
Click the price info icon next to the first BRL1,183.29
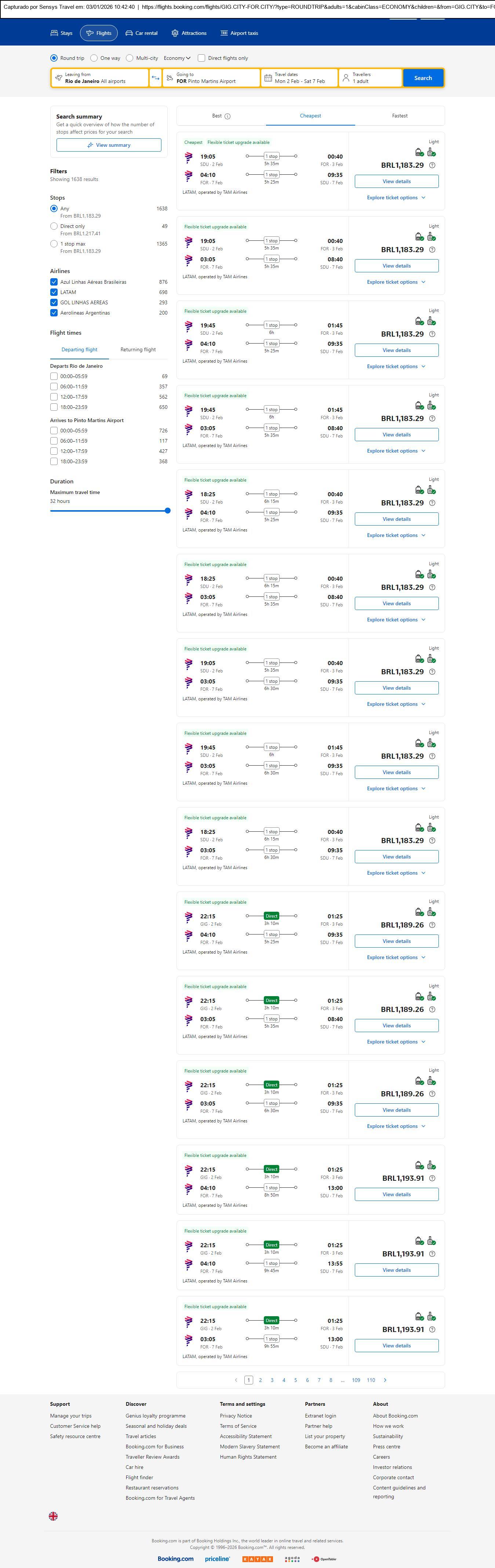[432, 165]
